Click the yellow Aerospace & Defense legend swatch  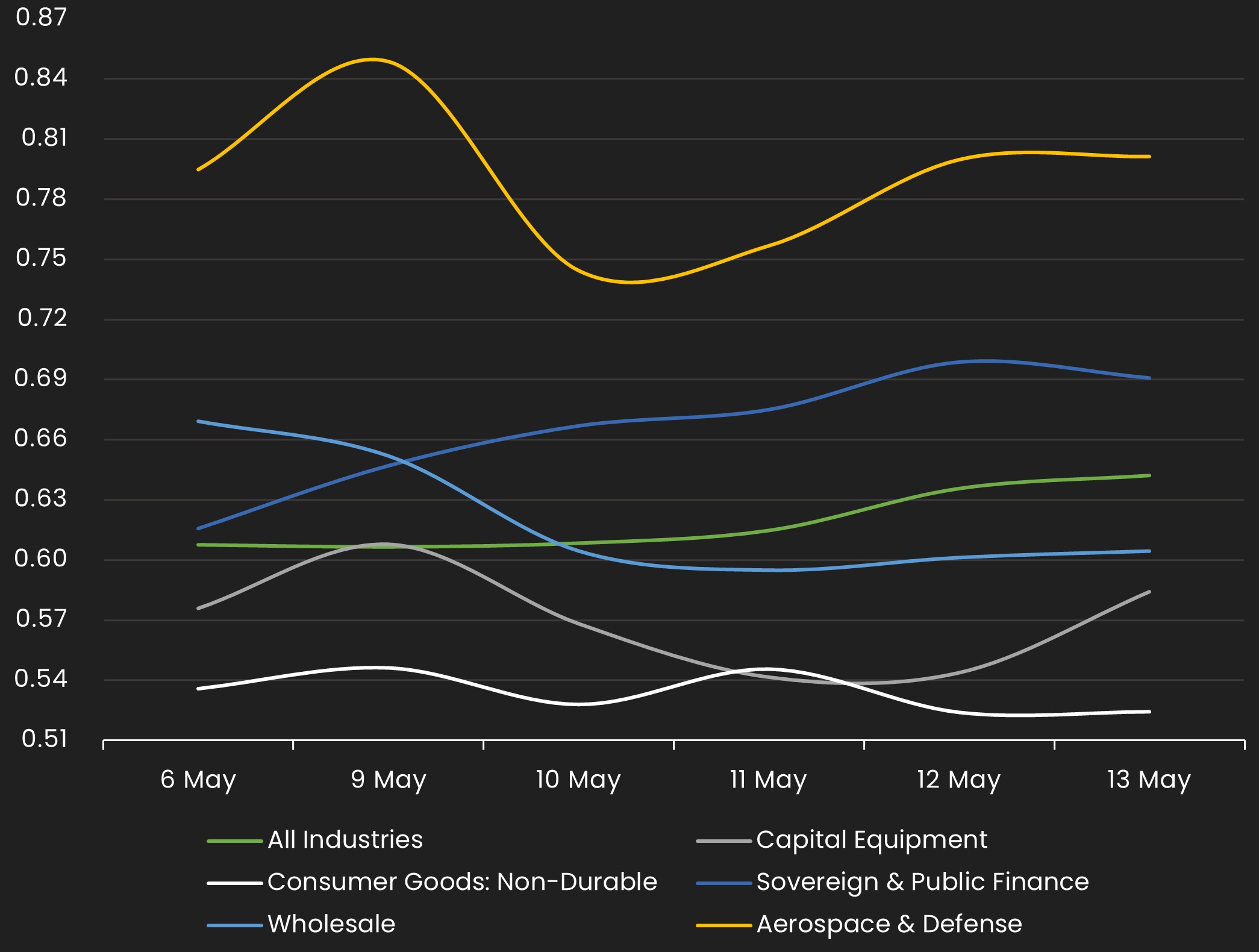[x=723, y=925]
